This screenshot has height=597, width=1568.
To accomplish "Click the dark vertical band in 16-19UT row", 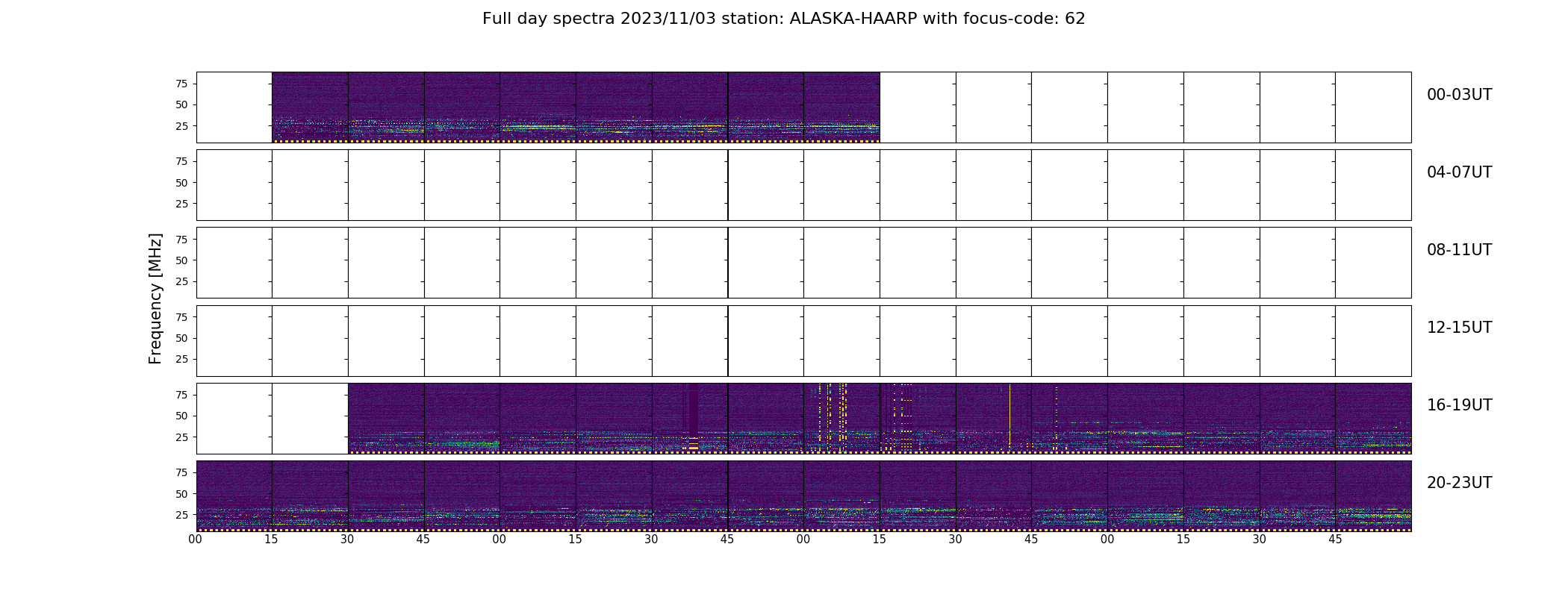I will (694, 409).
